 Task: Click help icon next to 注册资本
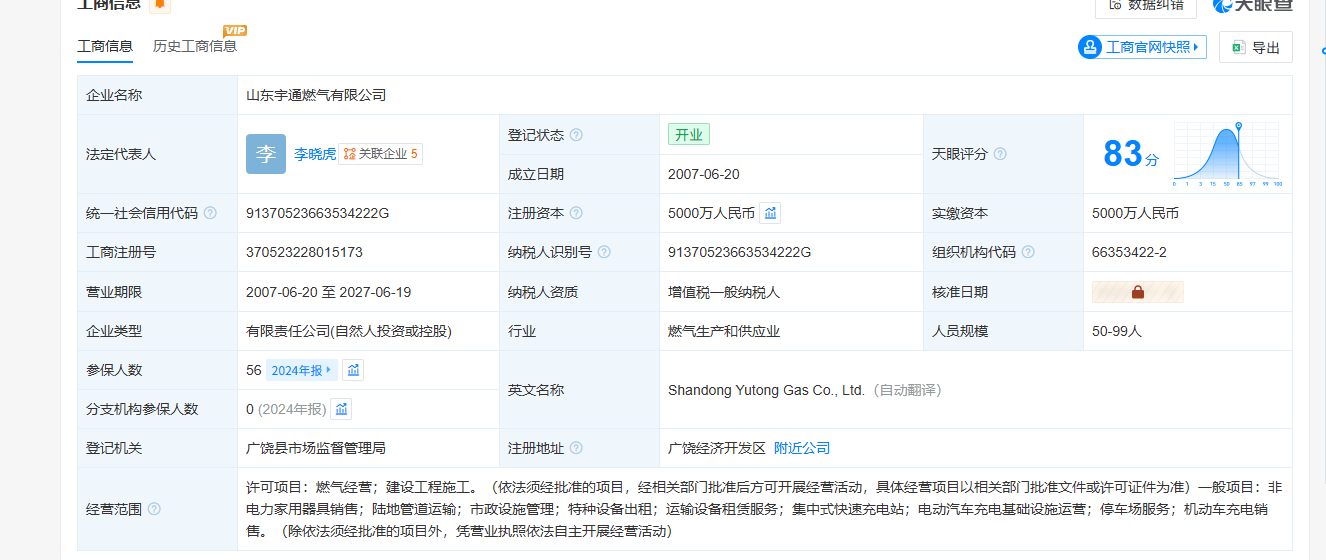coord(576,213)
